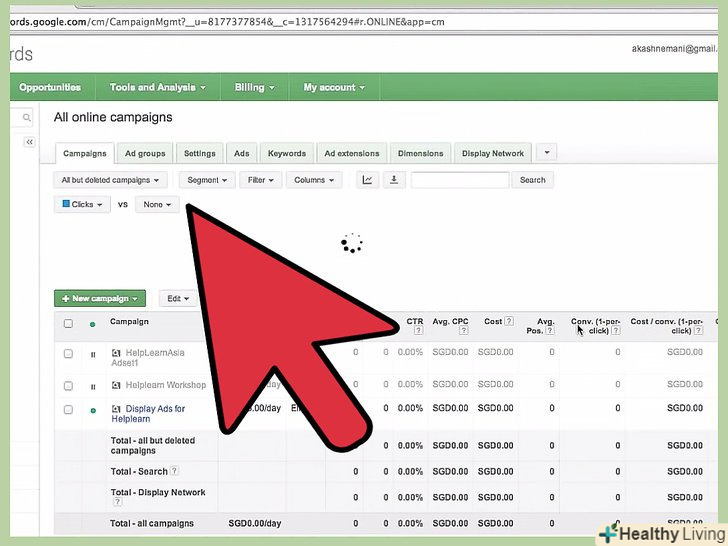Click the green status dot column header
Screen dimensions: 728x546
click(92, 324)
